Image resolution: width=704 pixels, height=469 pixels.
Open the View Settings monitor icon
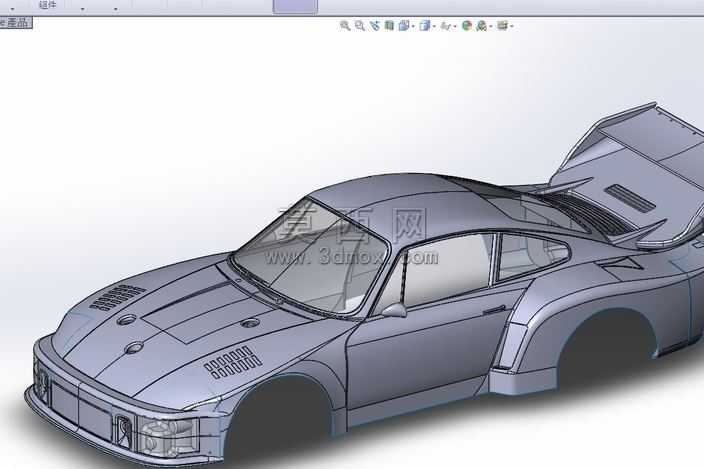(502, 26)
